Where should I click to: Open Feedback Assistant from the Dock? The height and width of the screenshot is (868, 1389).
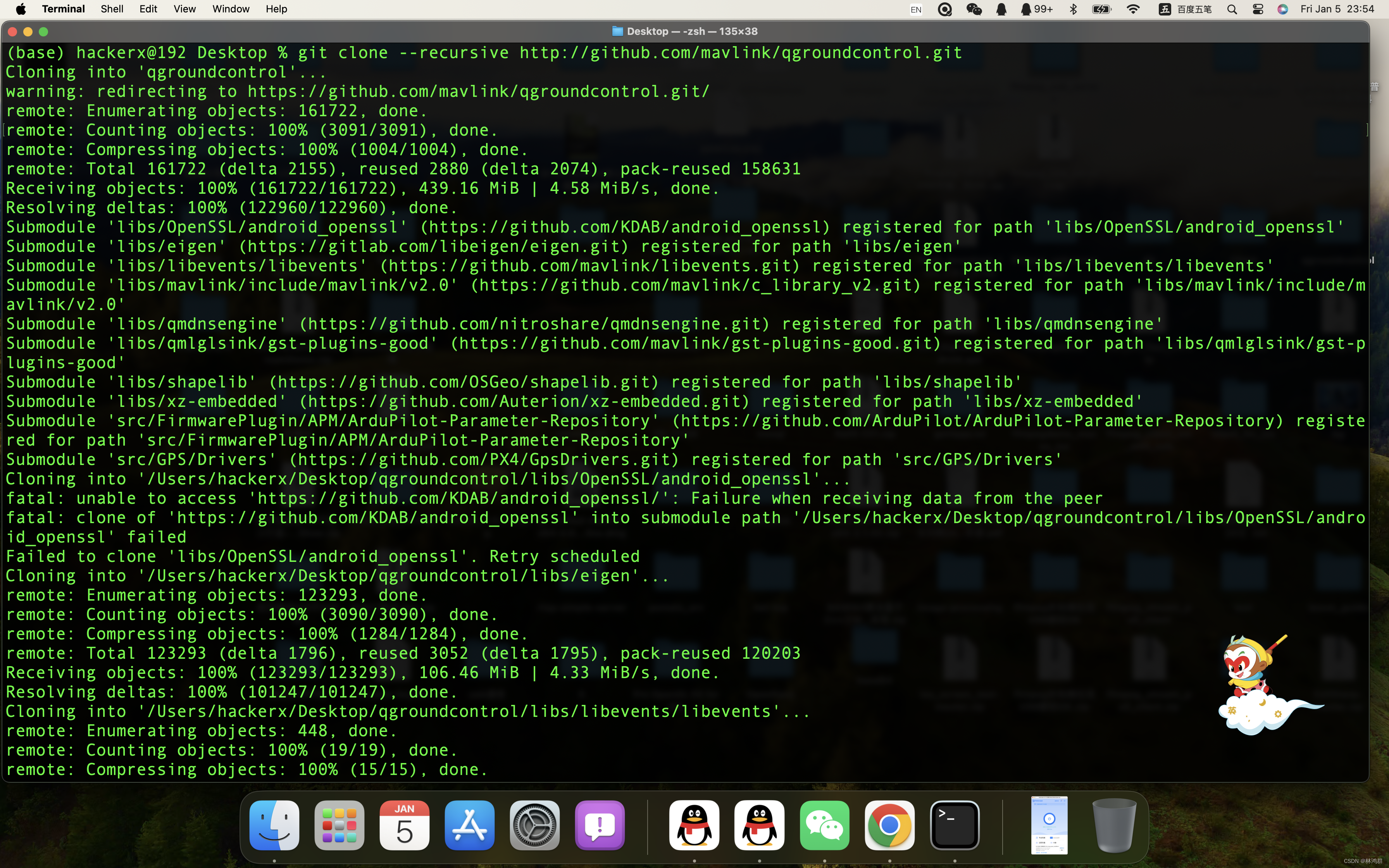[x=600, y=825]
